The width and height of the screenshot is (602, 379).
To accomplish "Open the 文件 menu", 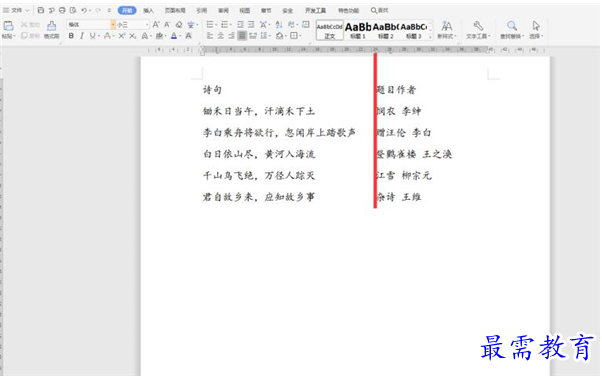I will 16,10.
